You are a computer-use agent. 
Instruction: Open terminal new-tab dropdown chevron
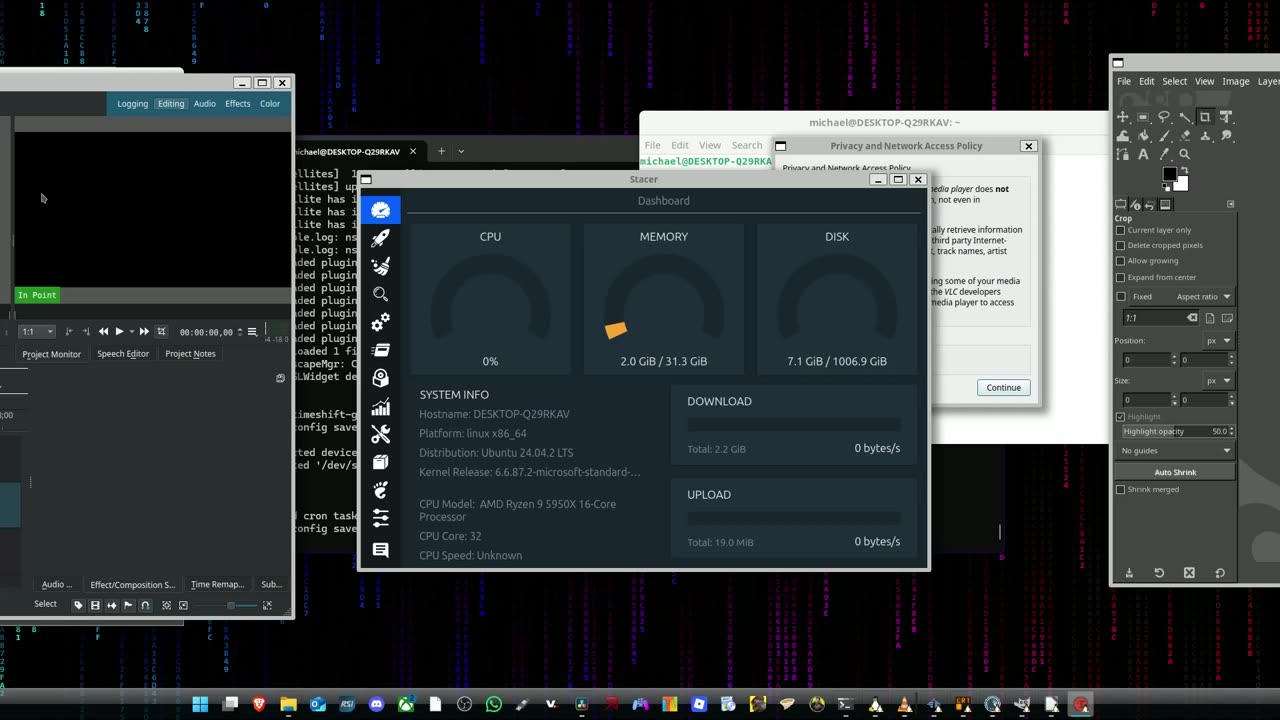461,151
